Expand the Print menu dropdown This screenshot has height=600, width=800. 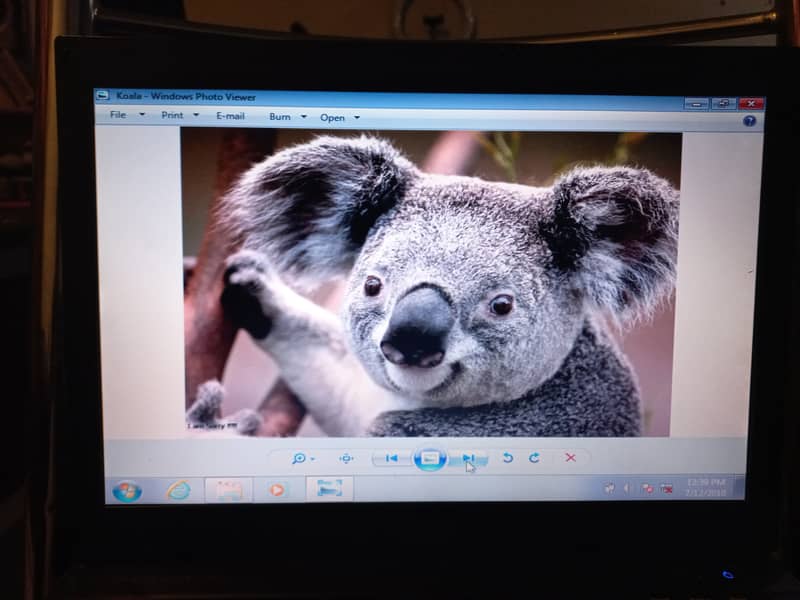click(x=180, y=115)
